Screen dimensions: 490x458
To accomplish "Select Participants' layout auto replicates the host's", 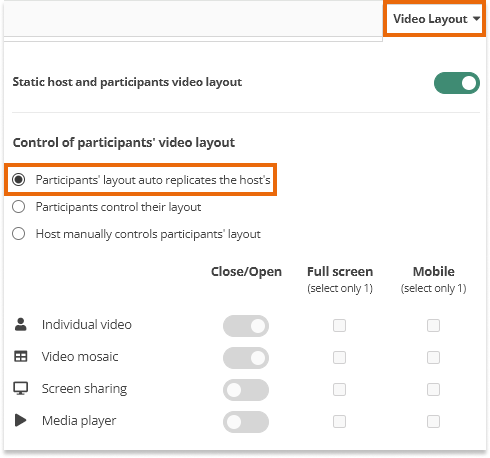I will coord(19,180).
